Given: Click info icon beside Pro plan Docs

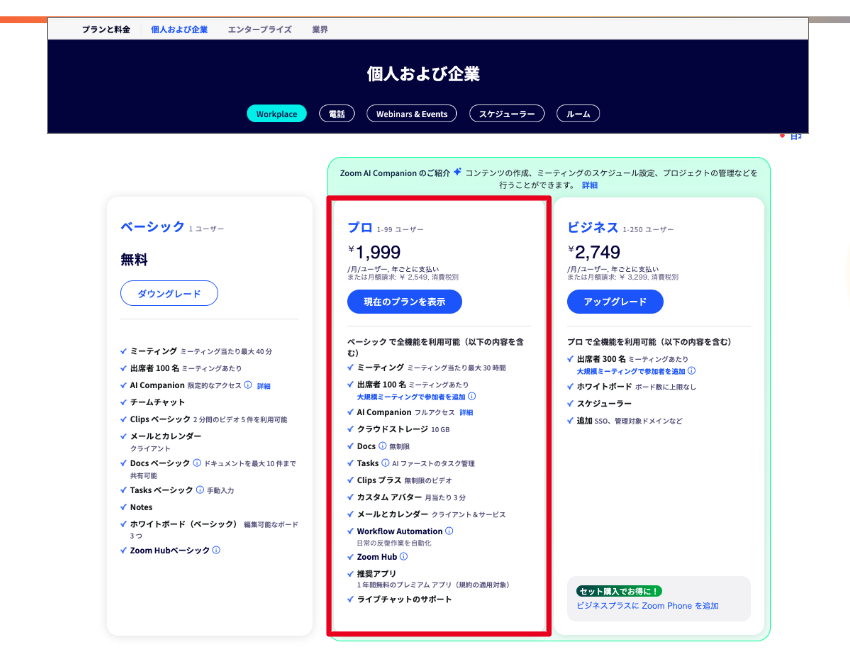Looking at the screenshot, I should click(x=383, y=446).
